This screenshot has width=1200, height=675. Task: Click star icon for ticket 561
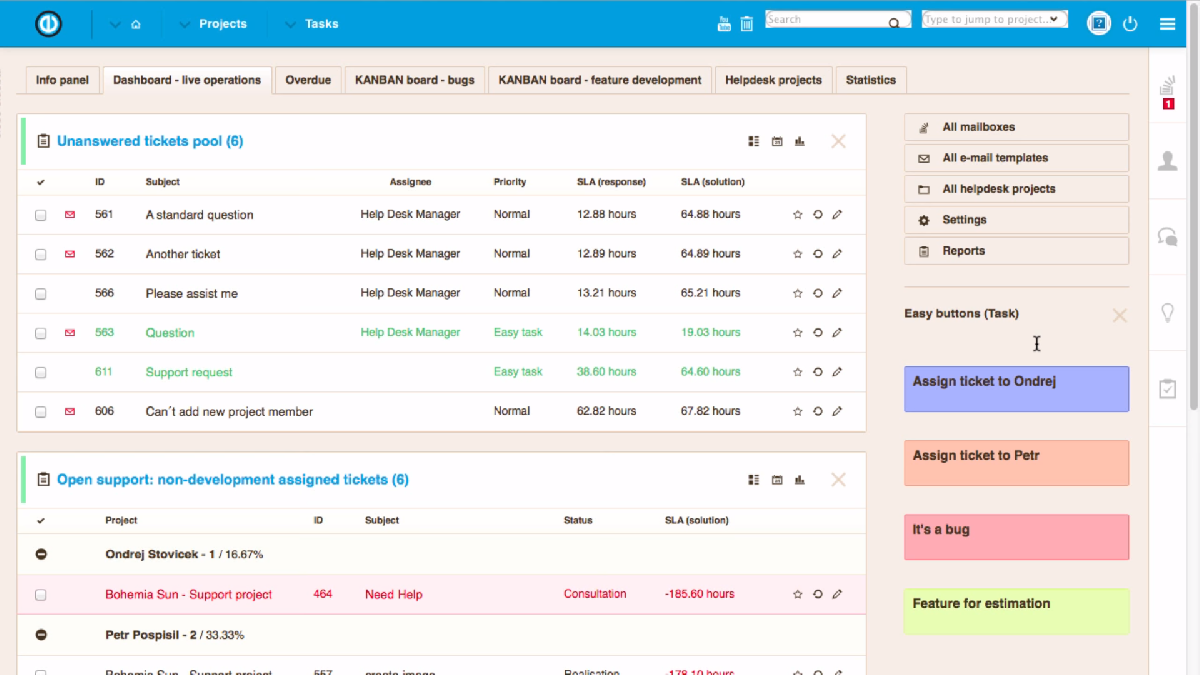pyautogui.click(x=797, y=215)
